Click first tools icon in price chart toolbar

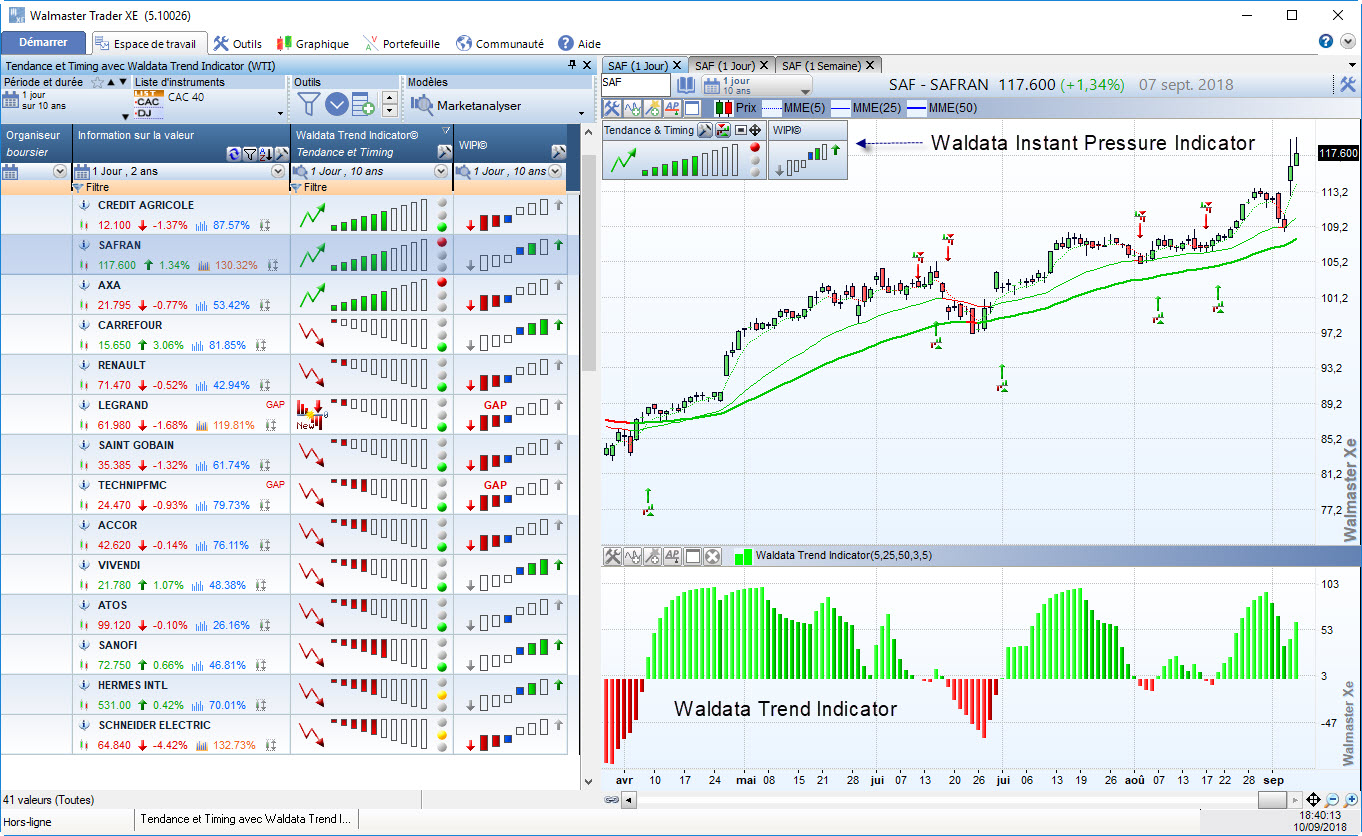tap(612, 107)
